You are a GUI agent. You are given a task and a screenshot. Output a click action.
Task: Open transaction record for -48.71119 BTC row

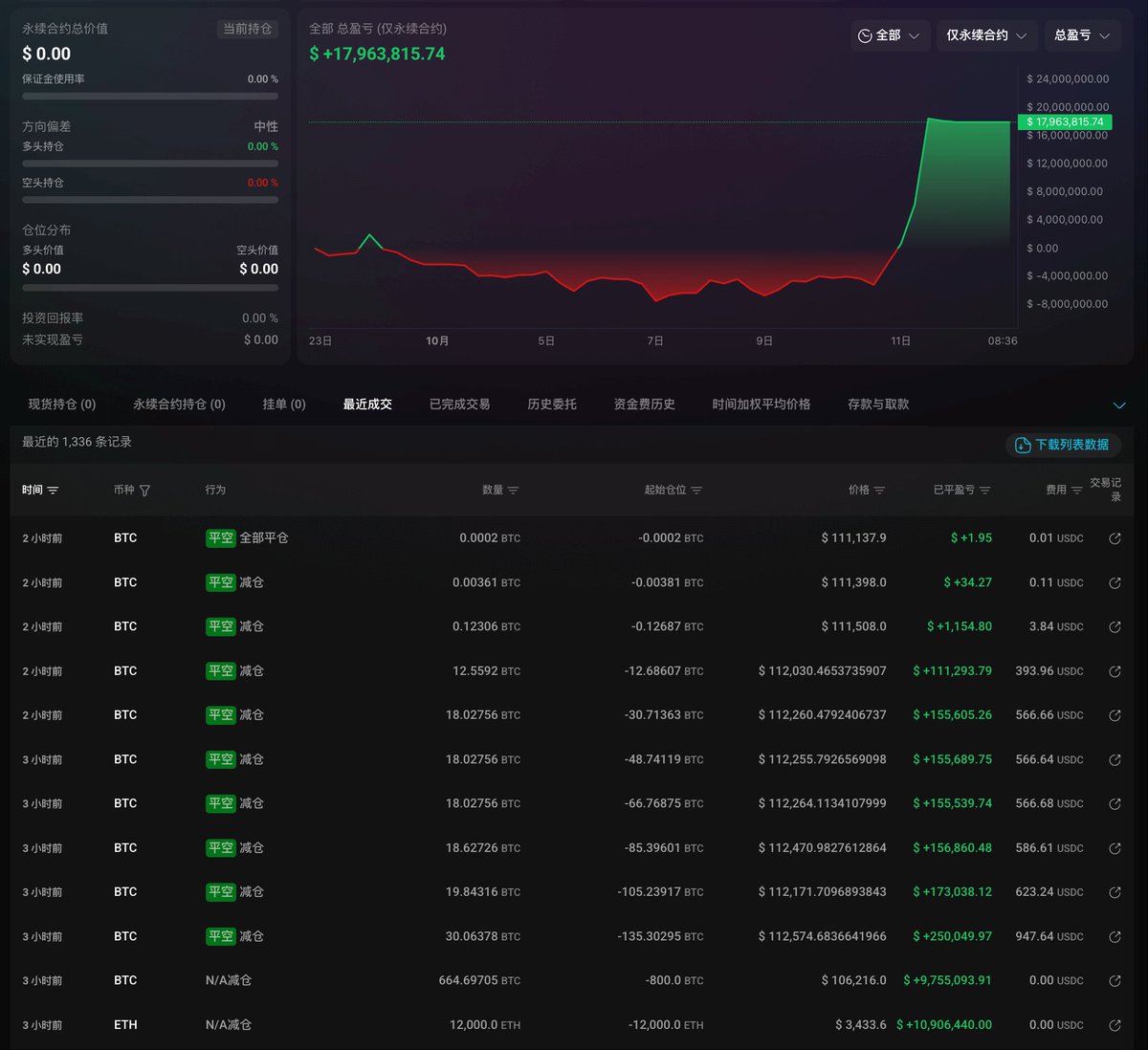(1115, 759)
